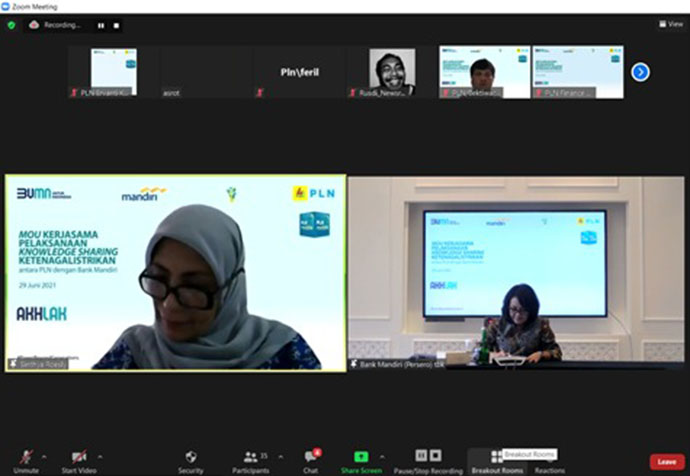This screenshot has width=690, height=476.
Task: Click the Unmute microphone icon
Action: 26,457
